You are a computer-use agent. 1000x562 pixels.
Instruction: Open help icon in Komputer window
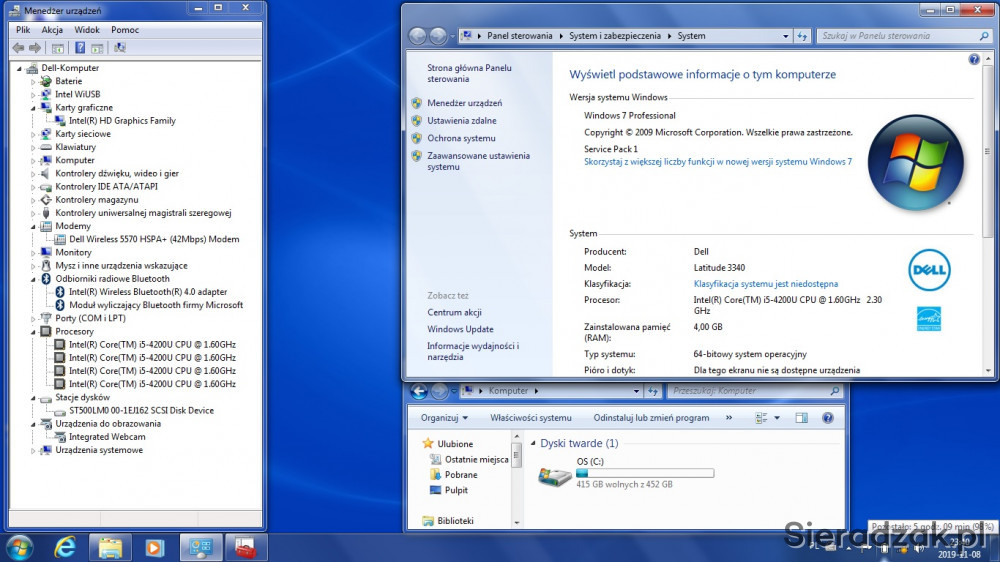pyautogui.click(x=828, y=418)
